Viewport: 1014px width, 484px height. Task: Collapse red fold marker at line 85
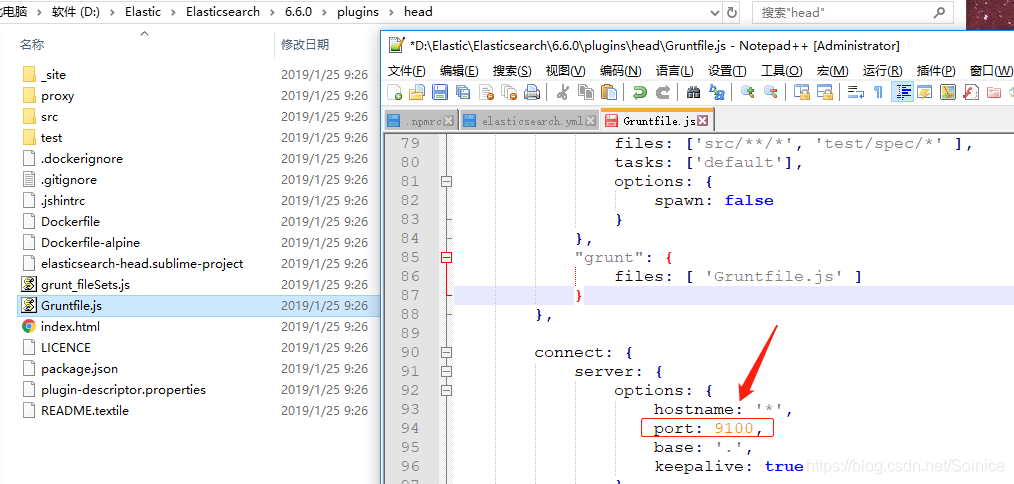pos(446,258)
